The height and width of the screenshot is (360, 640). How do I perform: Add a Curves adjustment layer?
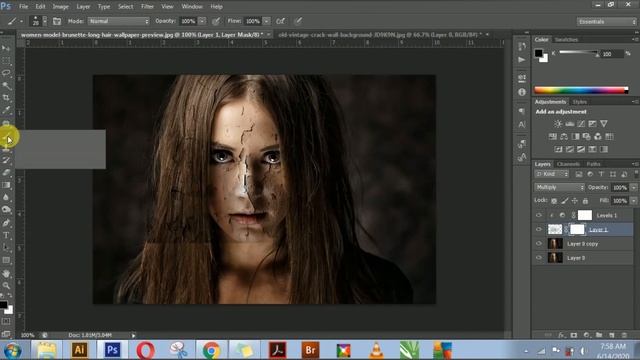581,124
